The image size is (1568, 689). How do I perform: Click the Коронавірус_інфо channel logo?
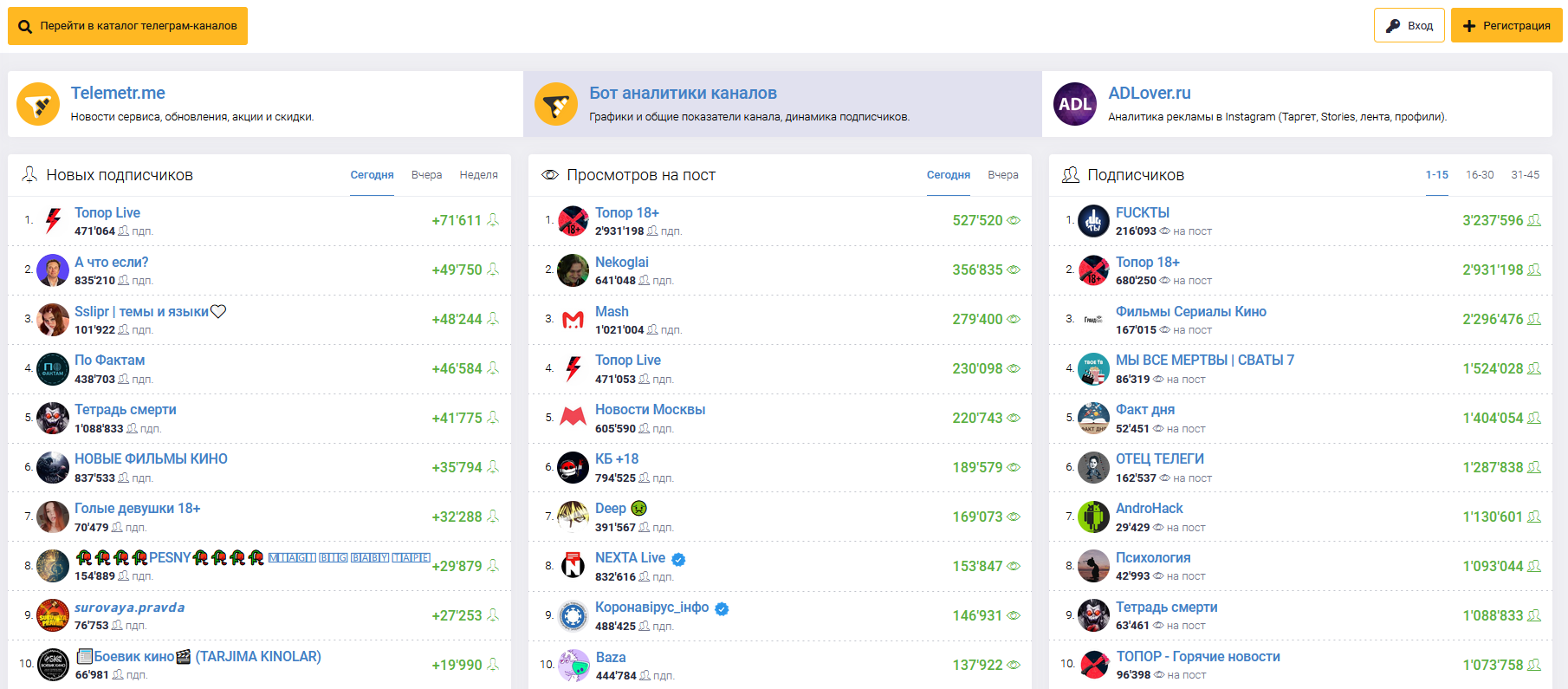[x=573, y=615]
